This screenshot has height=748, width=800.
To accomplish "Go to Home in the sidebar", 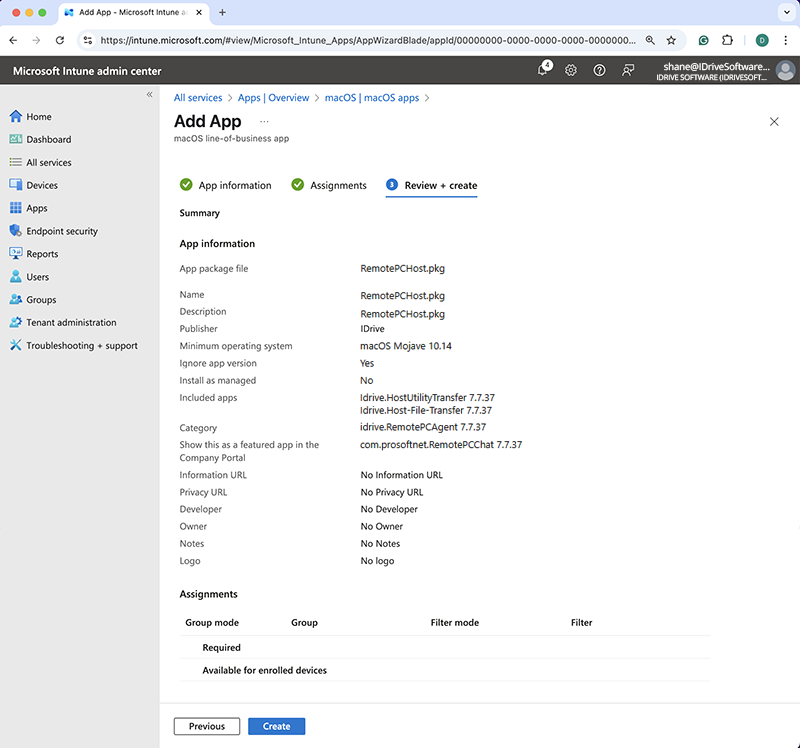I will 39,117.
